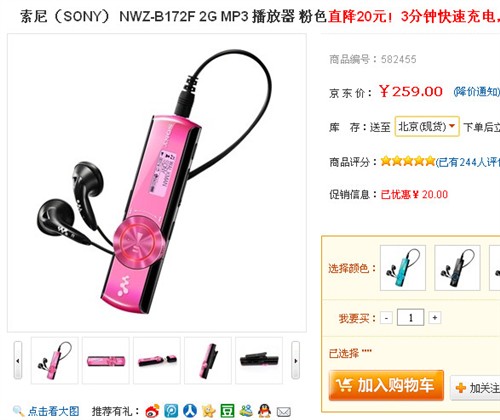Share to Douban green icon

[227, 411]
